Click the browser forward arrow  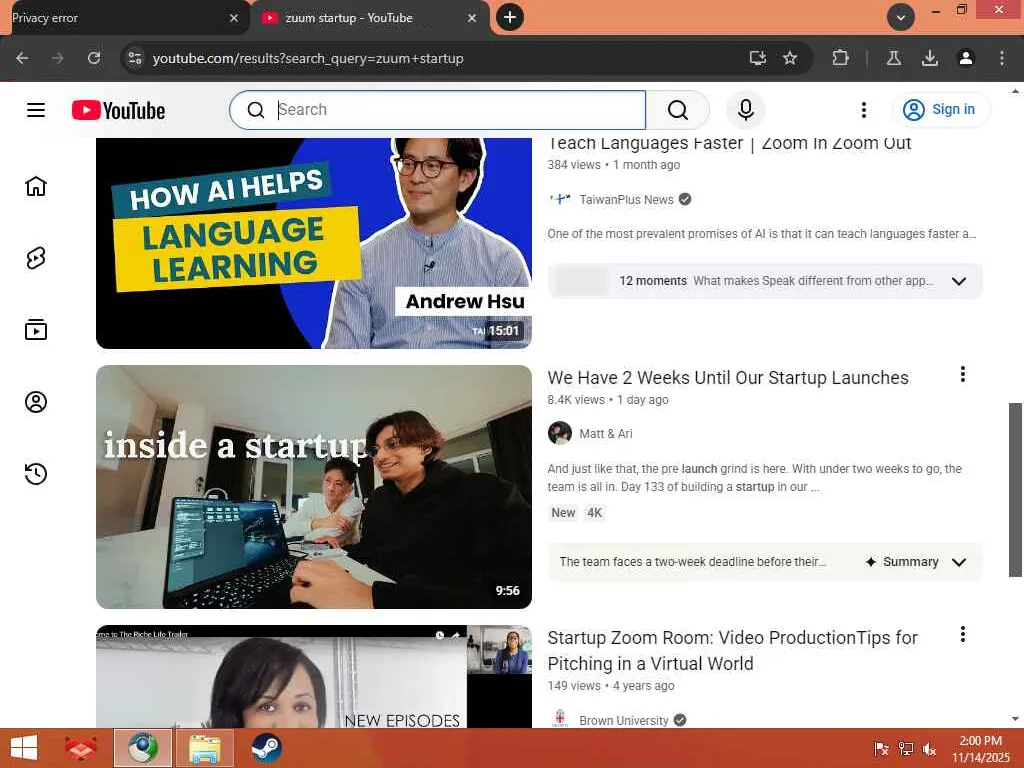click(58, 58)
